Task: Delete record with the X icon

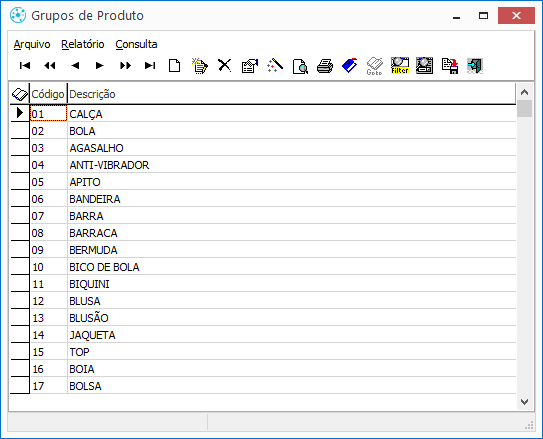Action: [x=225, y=65]
